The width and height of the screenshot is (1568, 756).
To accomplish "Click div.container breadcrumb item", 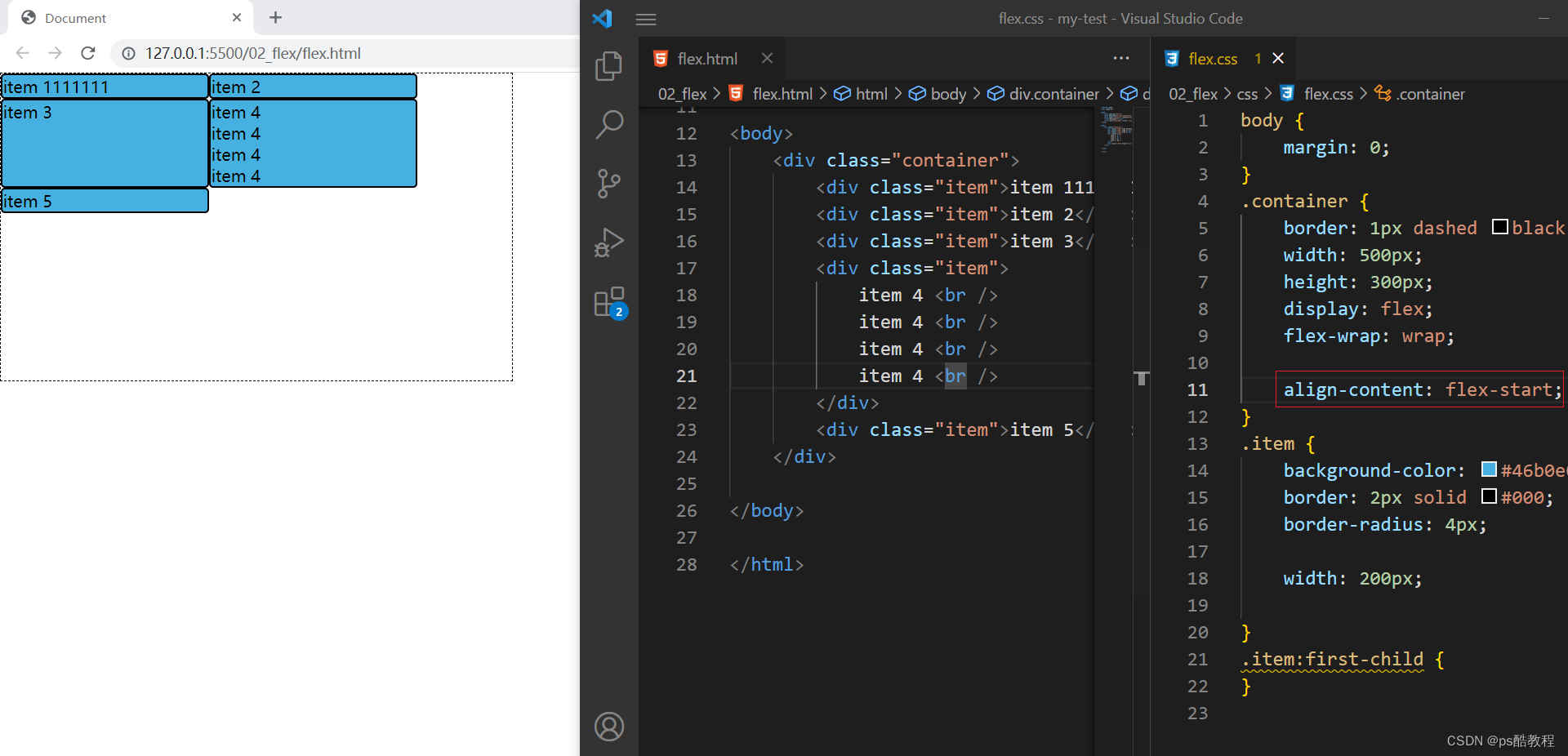I will [x=1053, y=94].
